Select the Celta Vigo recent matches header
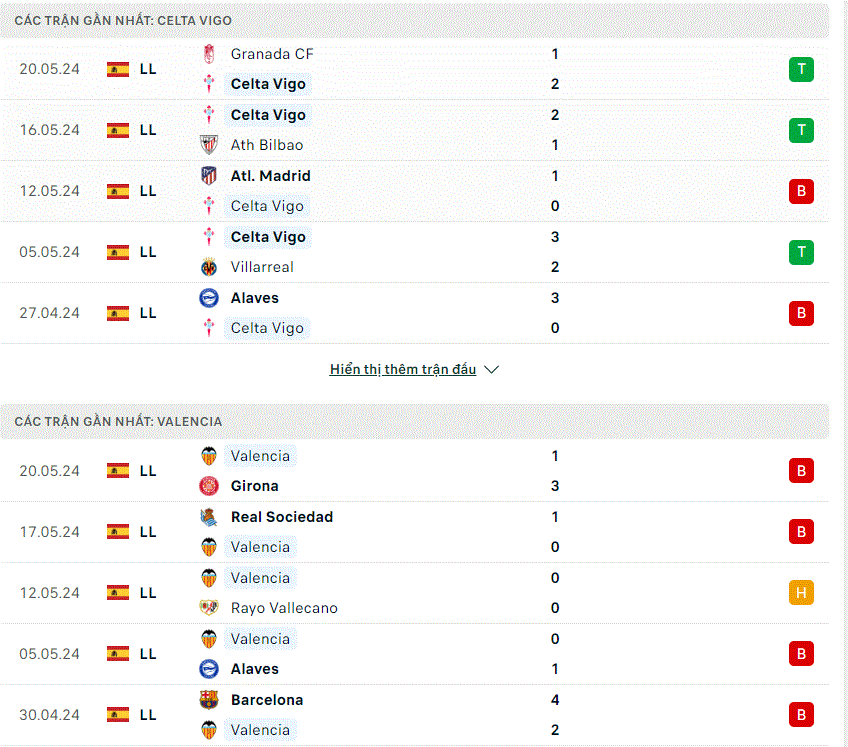Viewport: 848px width, 747px height. (x=414, y=21)
